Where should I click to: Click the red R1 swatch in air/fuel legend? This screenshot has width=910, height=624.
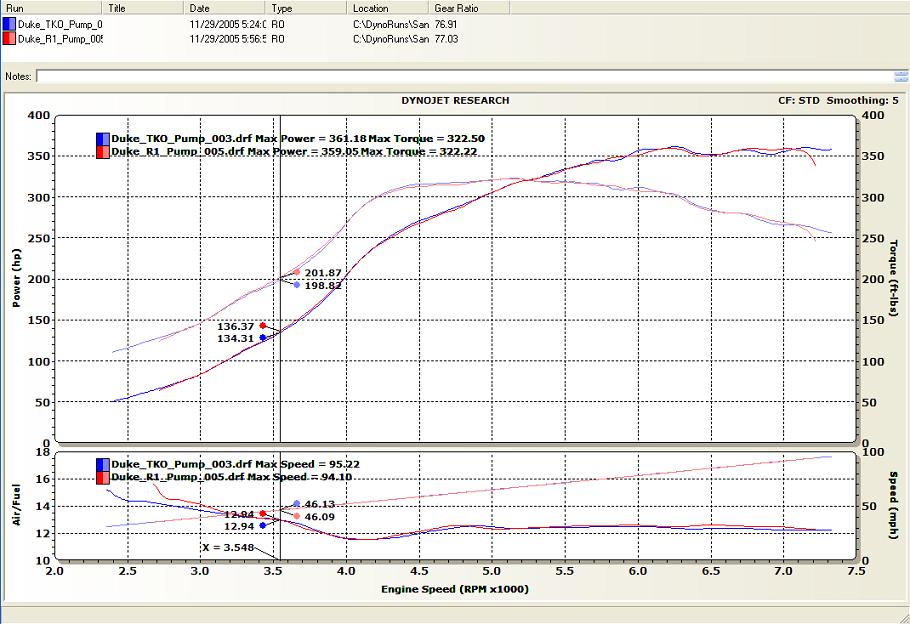[x=102, y=477]
